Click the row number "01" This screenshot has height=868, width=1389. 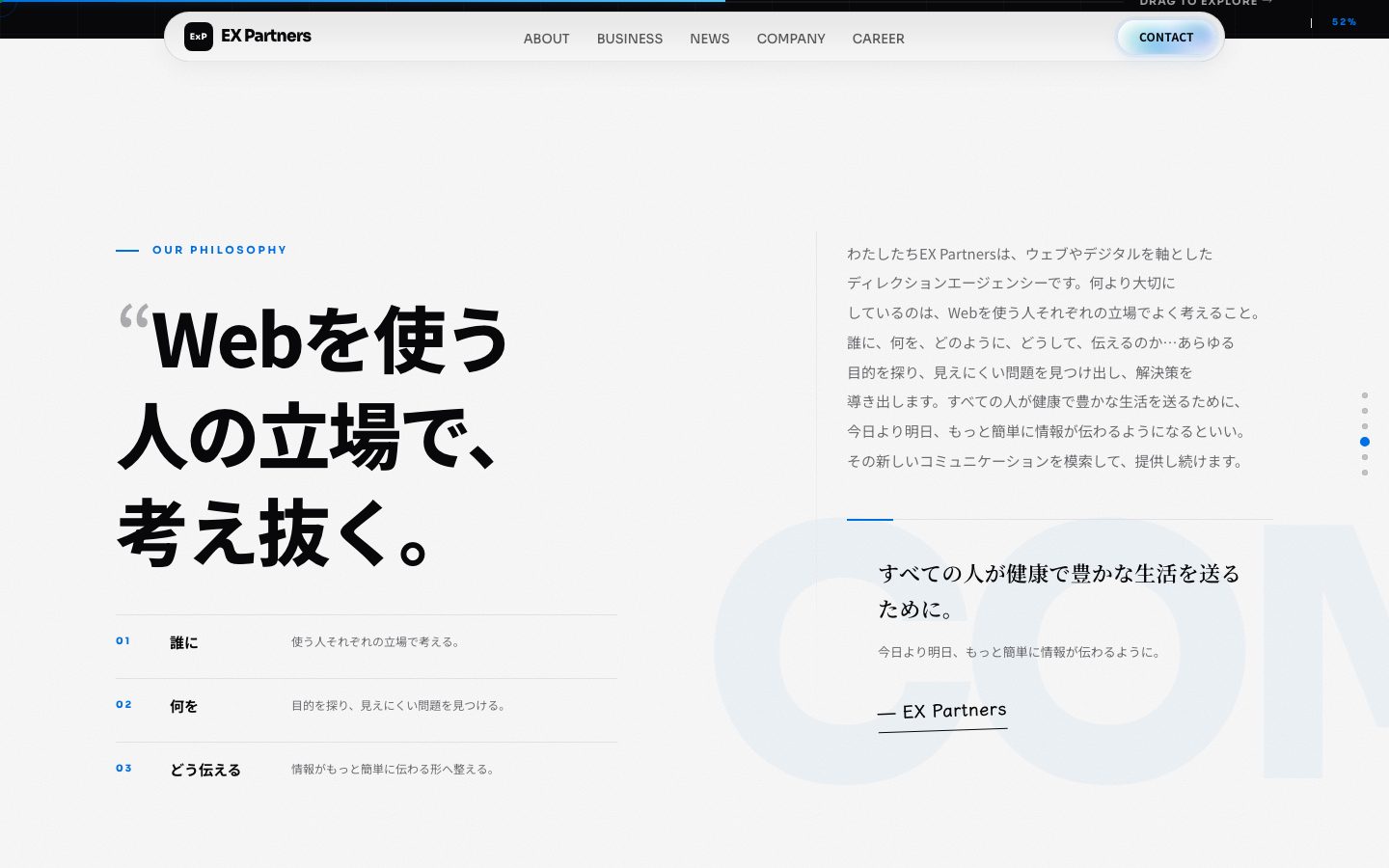123,640
